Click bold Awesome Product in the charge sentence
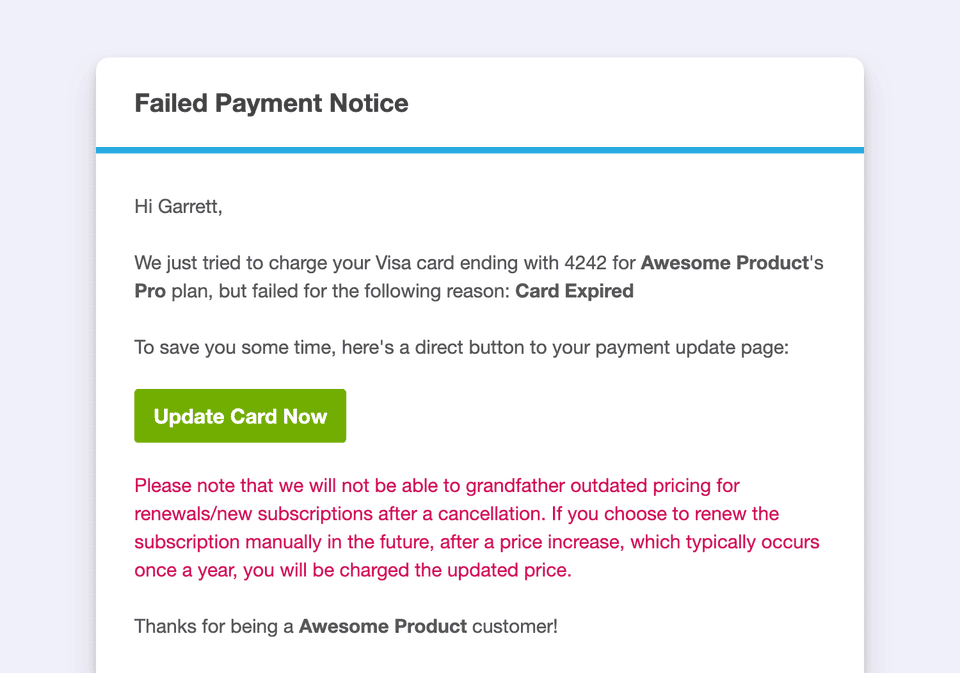 [723, 264]
